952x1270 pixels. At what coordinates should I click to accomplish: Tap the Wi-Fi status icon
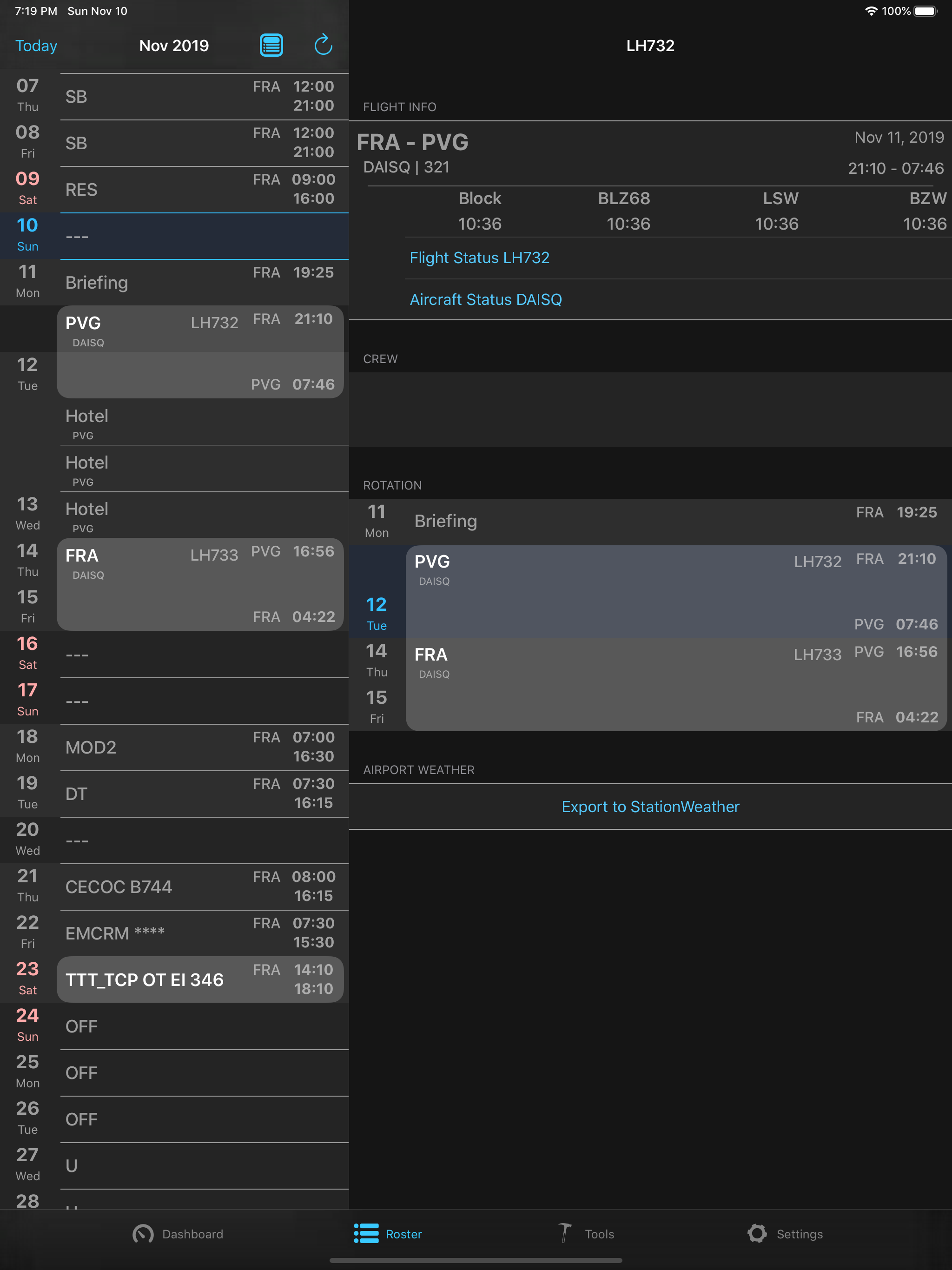point(871,11)
